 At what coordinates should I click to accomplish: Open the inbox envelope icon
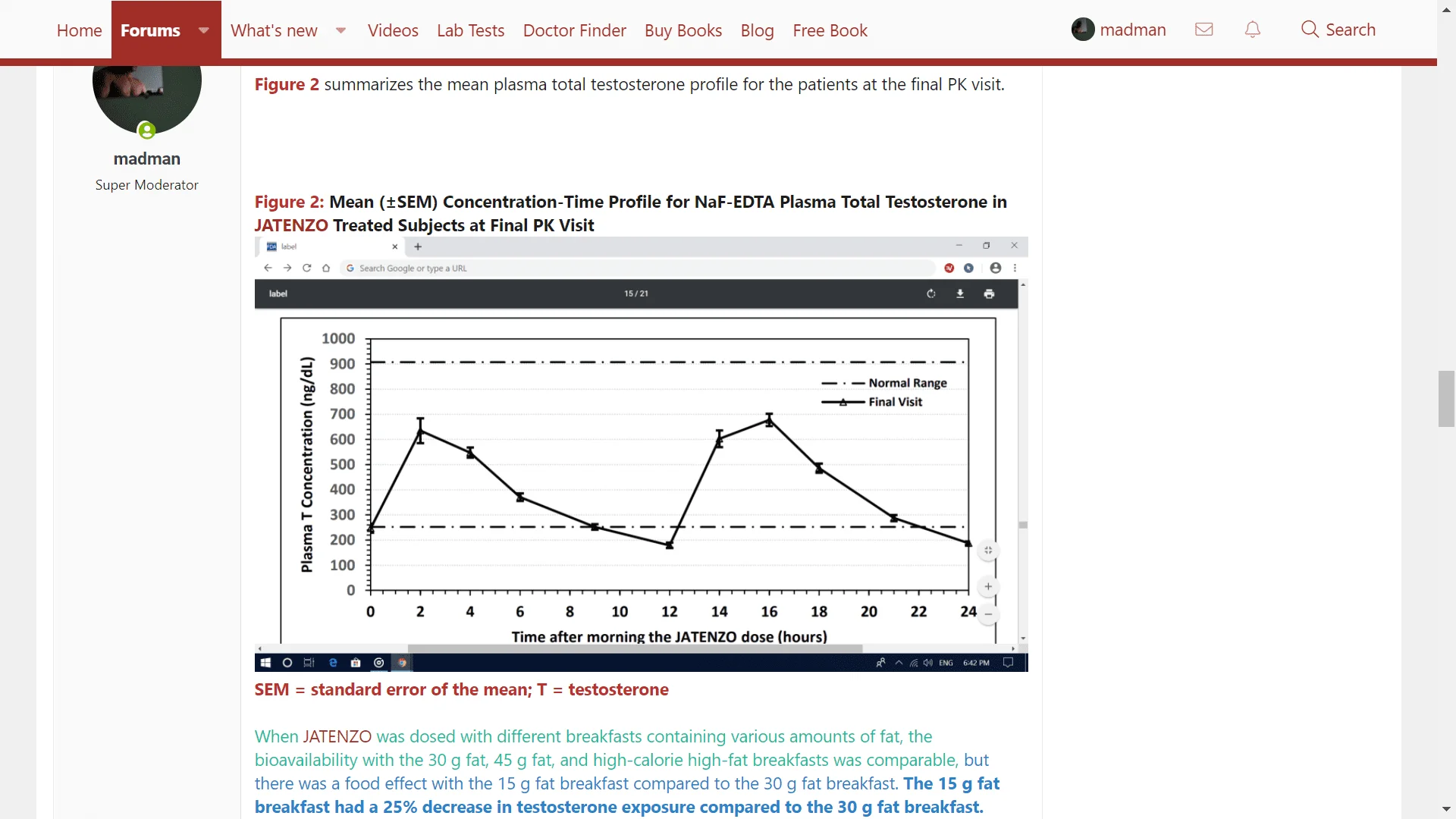[x=1203, y=30]
